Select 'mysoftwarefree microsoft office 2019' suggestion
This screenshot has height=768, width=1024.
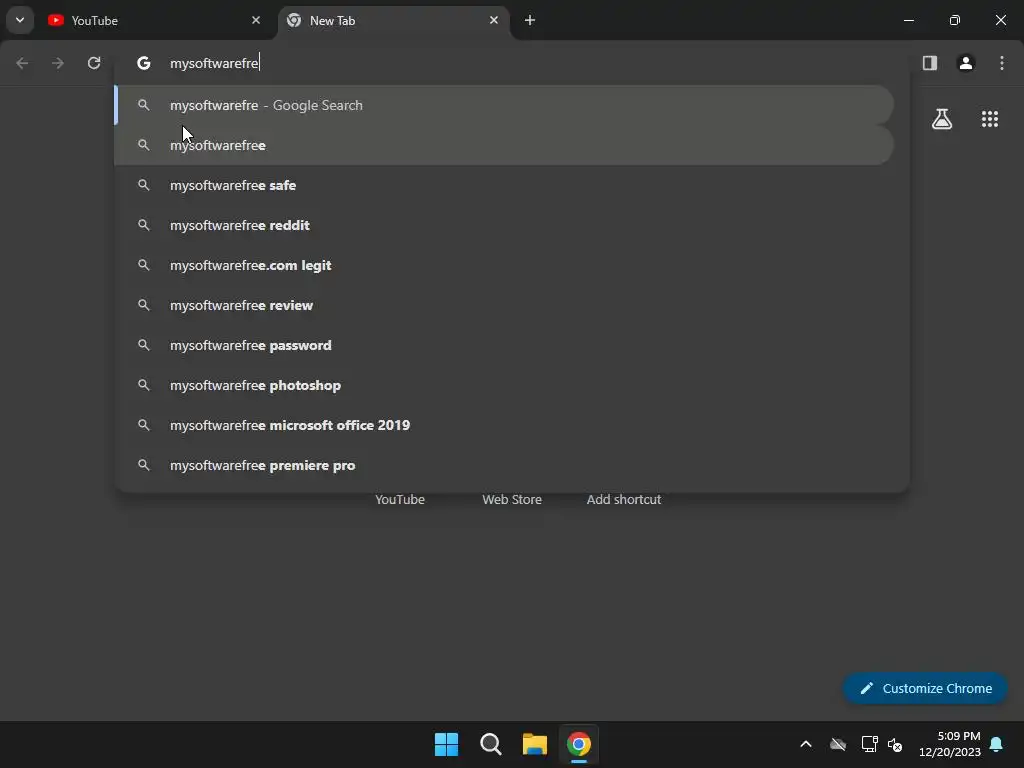pos(504,425)
